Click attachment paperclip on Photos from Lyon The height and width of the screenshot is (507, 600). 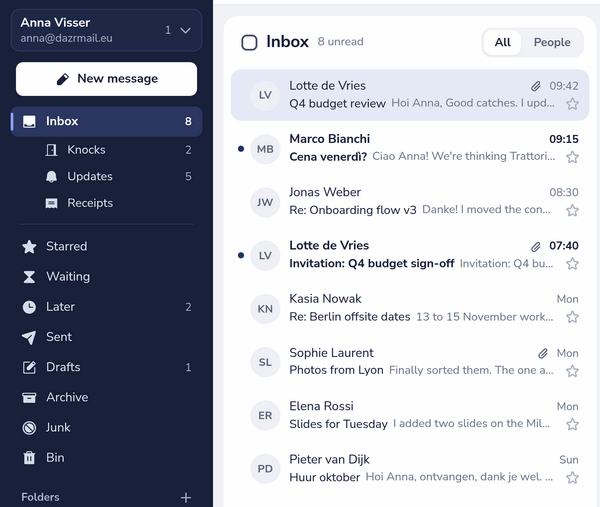[x=543, y=353]
